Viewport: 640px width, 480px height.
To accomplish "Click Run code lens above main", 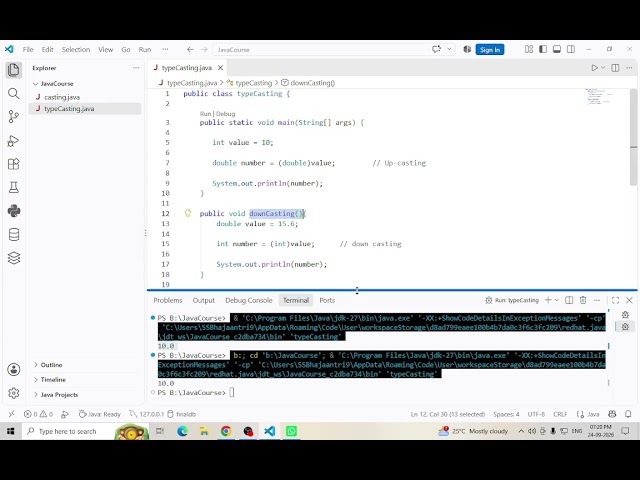I will 205,114.
